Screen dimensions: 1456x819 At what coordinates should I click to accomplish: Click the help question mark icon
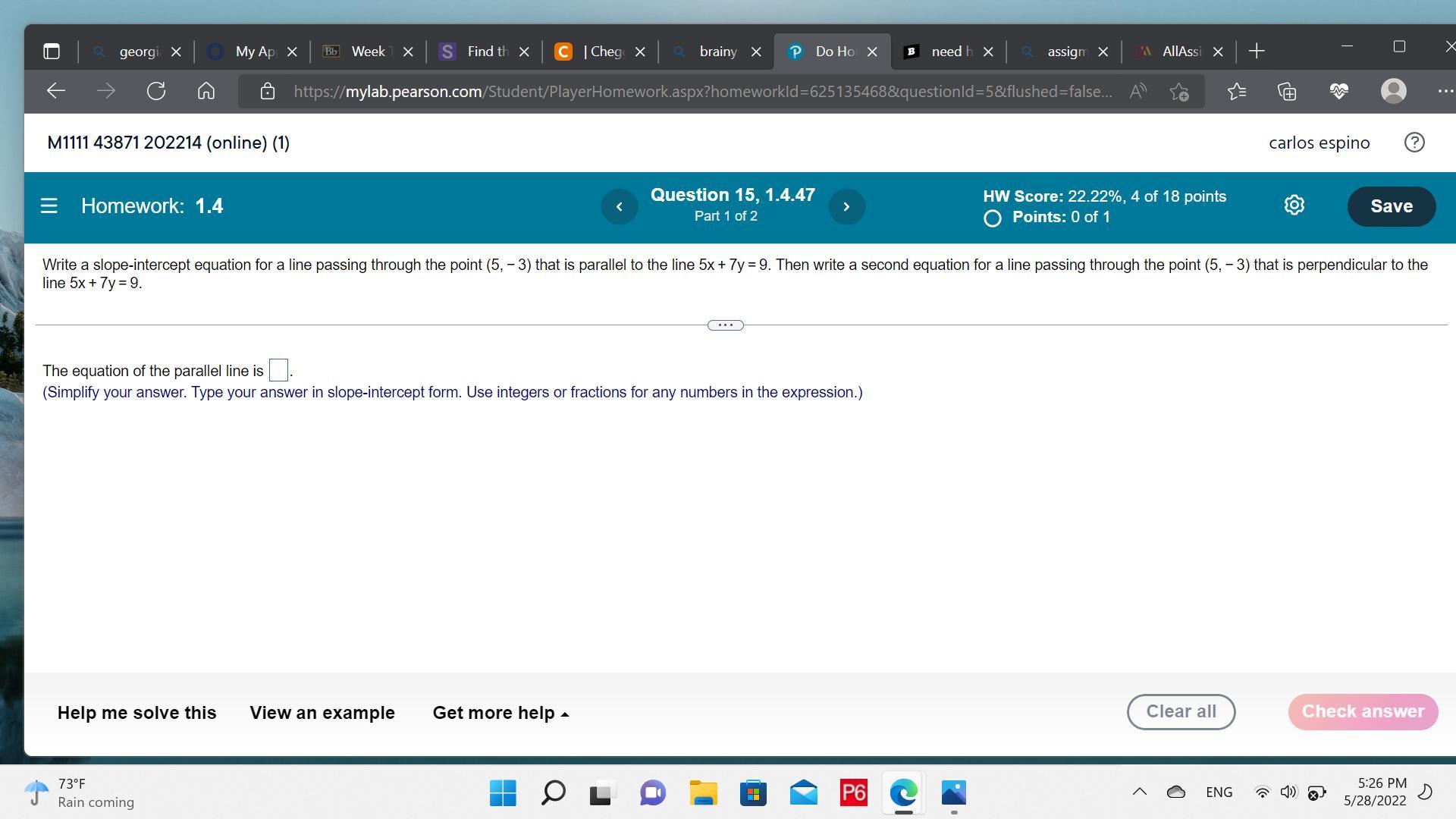tap(1414, 143)
